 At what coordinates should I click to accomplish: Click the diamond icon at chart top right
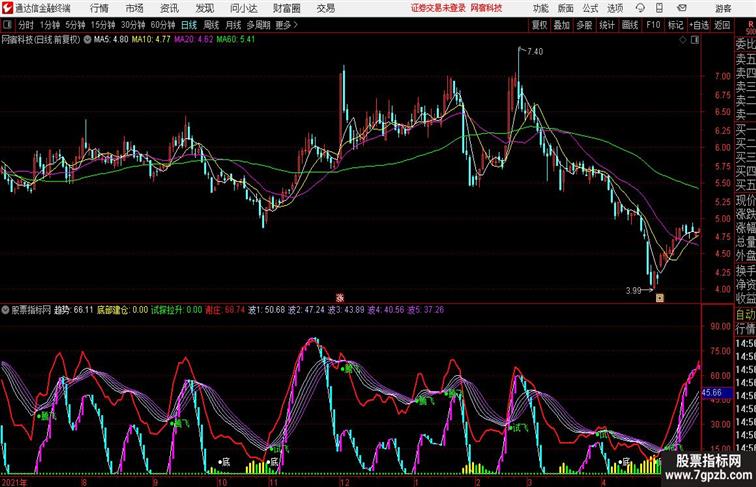pos(683,40)
